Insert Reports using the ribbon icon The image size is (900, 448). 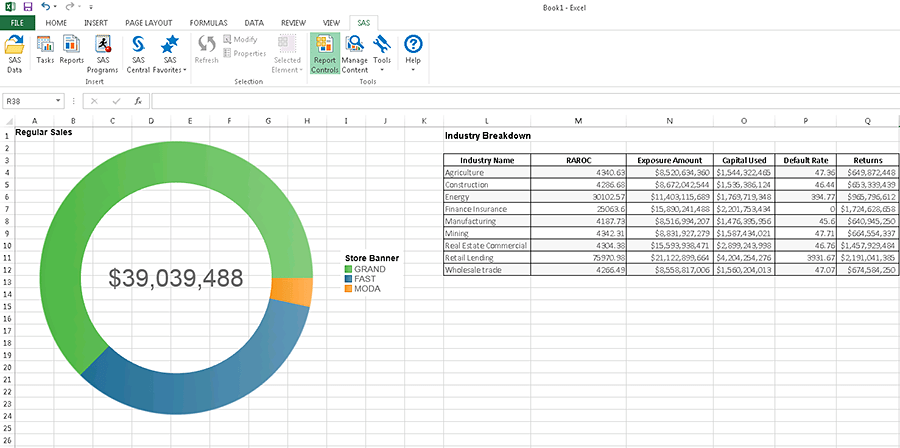pyautogui.click(x=71, y=48)
